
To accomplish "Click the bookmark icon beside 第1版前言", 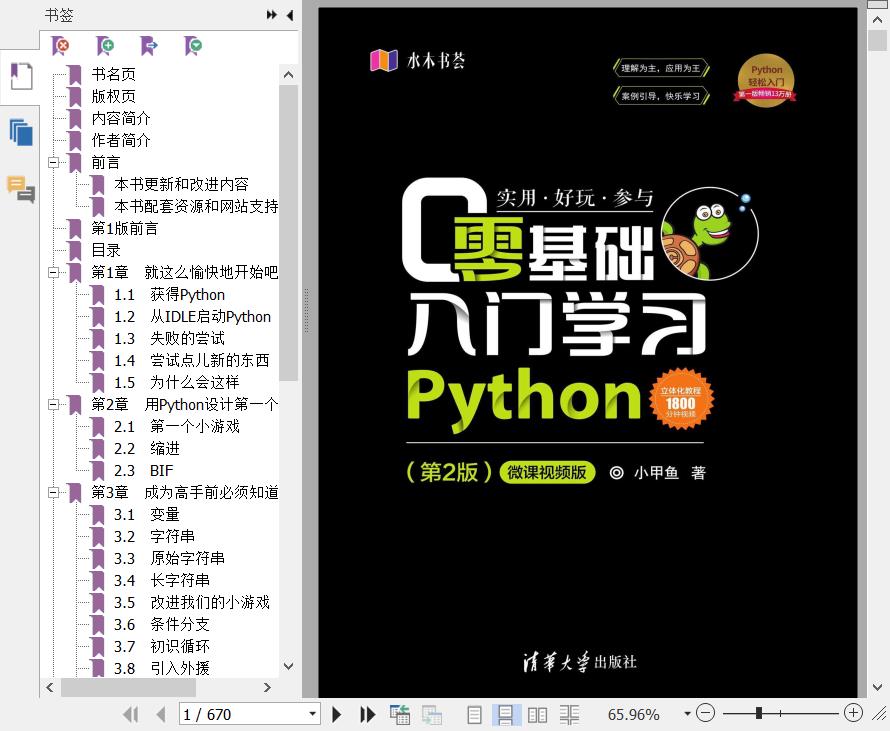I will coord(74,228).
